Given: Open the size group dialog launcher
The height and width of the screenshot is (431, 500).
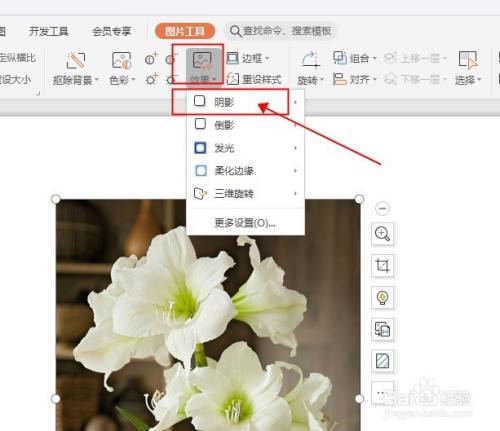Looking at the screenshot, I should 38,93.
